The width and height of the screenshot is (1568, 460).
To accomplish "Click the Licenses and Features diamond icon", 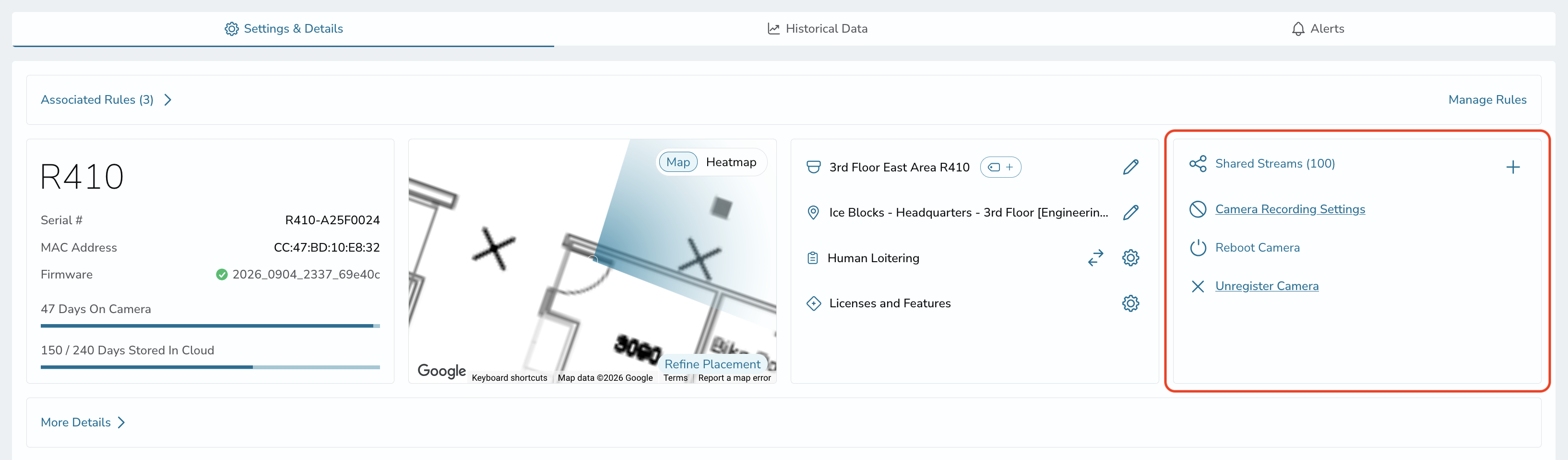I will point(813,303).
